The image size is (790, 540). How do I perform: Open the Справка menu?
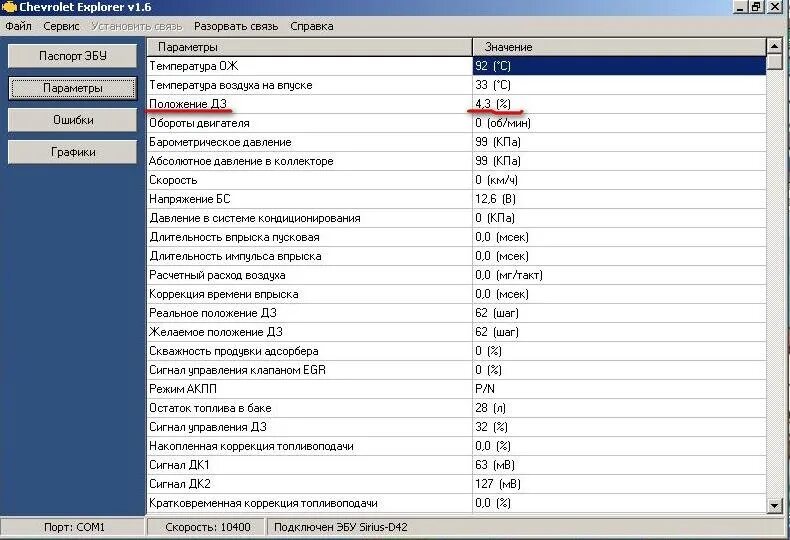[311, 26]
